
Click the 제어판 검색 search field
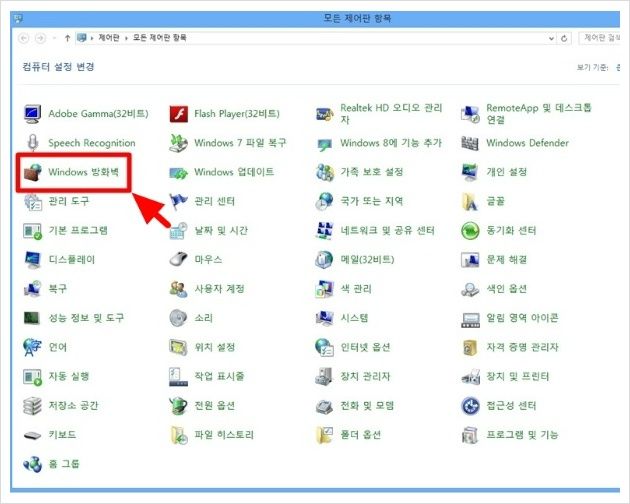click(600, 38)
